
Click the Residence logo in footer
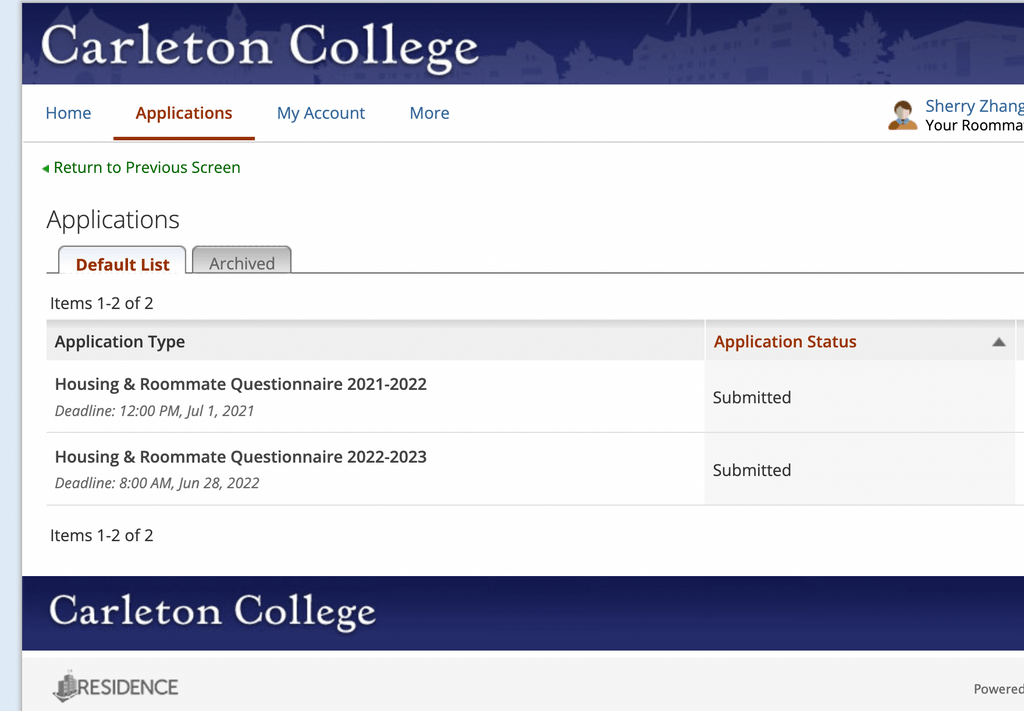[116, 686]
